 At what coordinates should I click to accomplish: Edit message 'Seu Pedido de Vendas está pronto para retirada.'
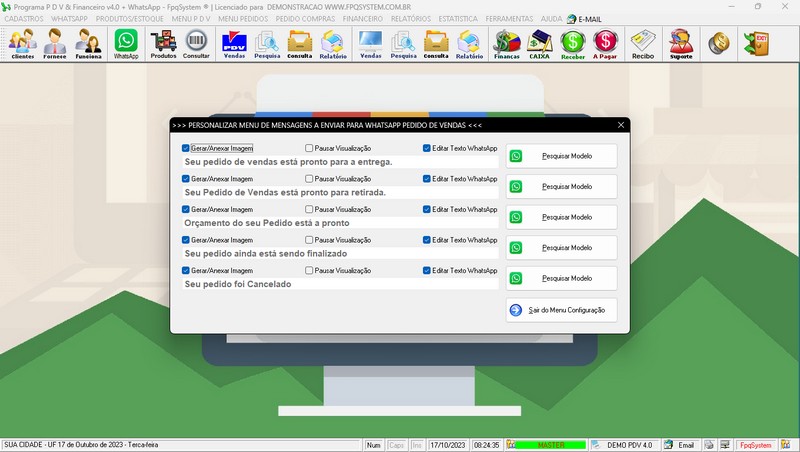click(x=340, y=192)
